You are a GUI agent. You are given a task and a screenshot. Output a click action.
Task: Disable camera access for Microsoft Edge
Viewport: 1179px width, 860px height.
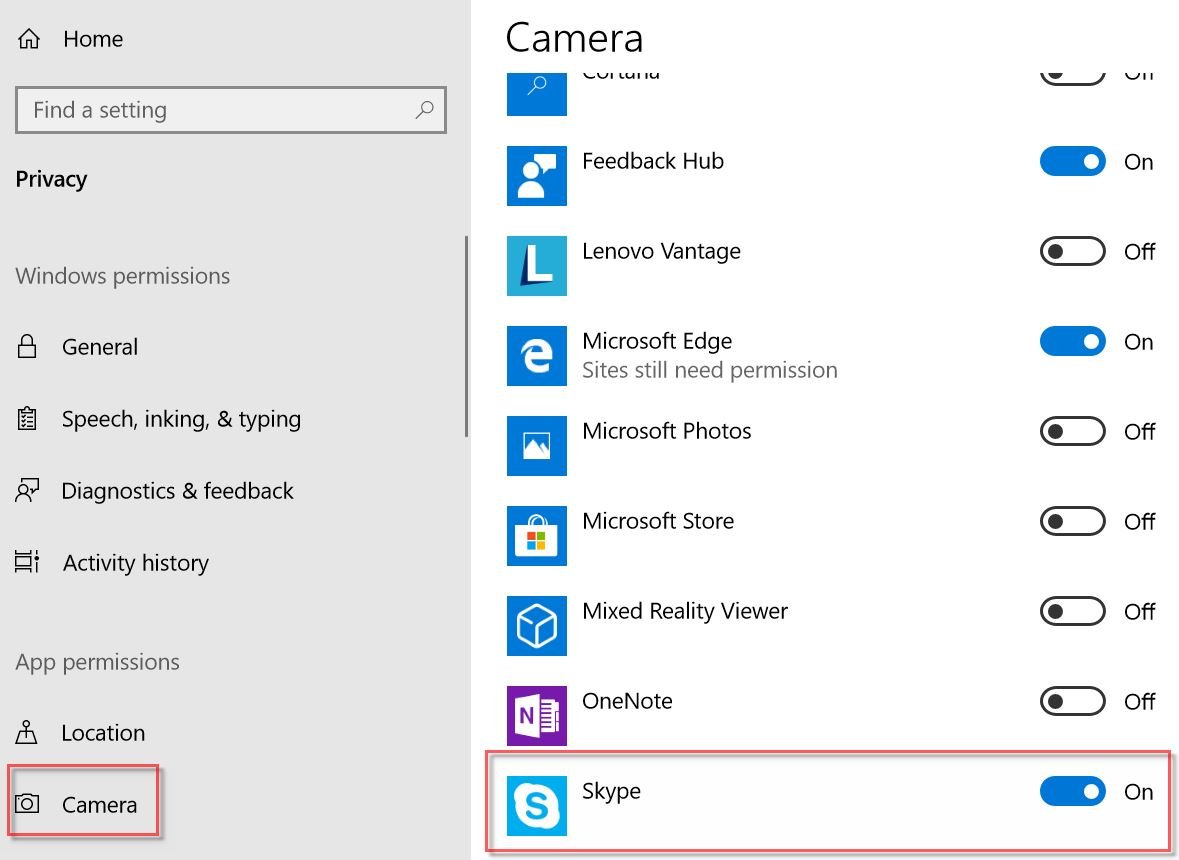[1072, 341]
